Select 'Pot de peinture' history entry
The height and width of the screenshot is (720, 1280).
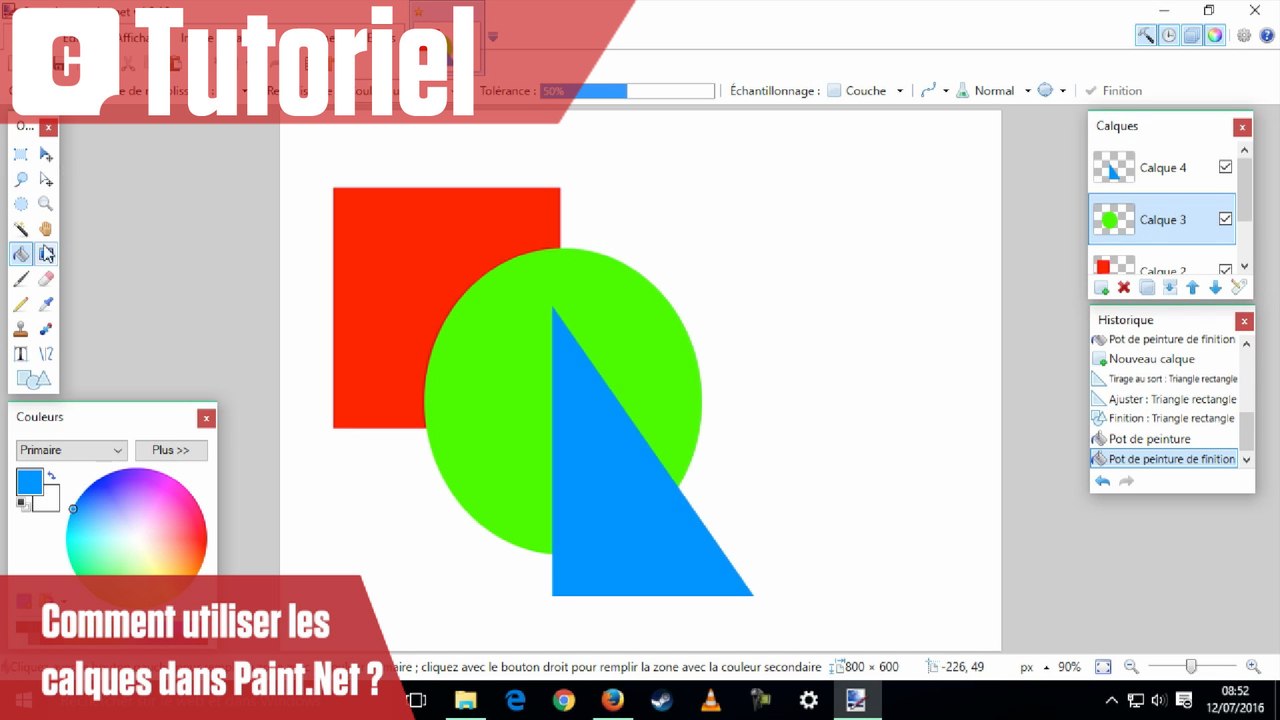[x=1150, y=439]
